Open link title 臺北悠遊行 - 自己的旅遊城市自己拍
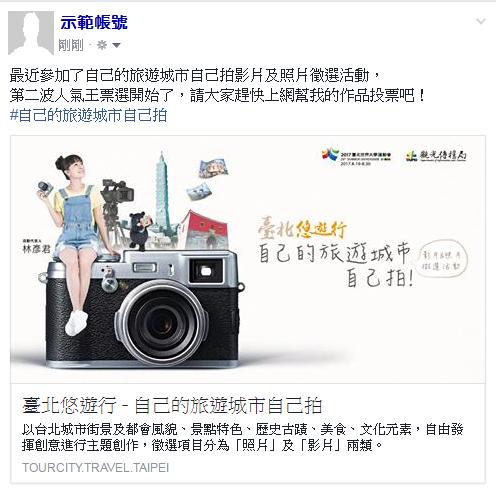 [172, 405]
